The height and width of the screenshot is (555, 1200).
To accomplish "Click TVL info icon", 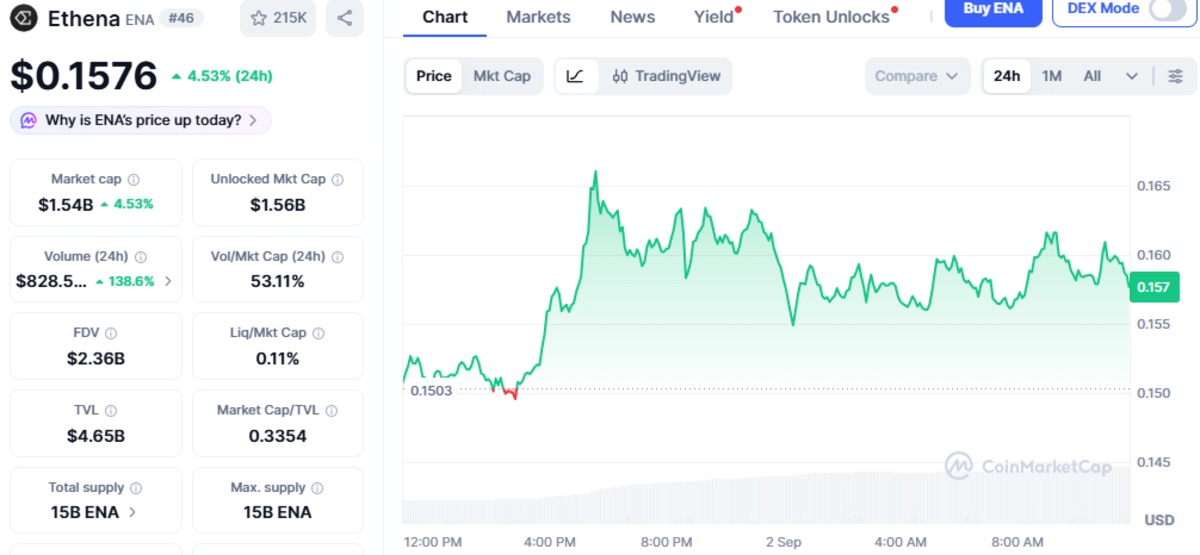I will coord(111,411).
